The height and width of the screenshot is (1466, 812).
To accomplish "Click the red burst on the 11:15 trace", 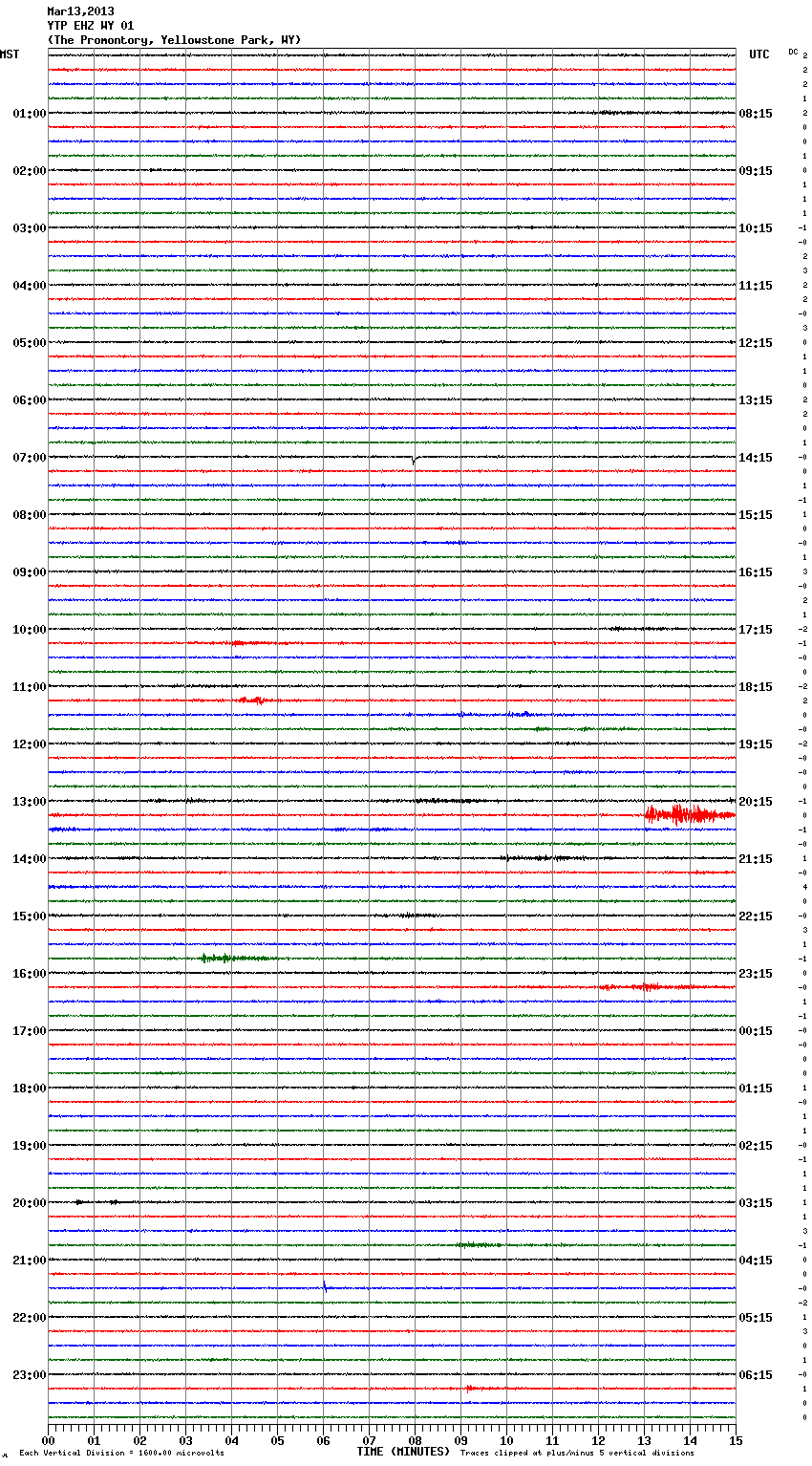I will click(254, 701).
